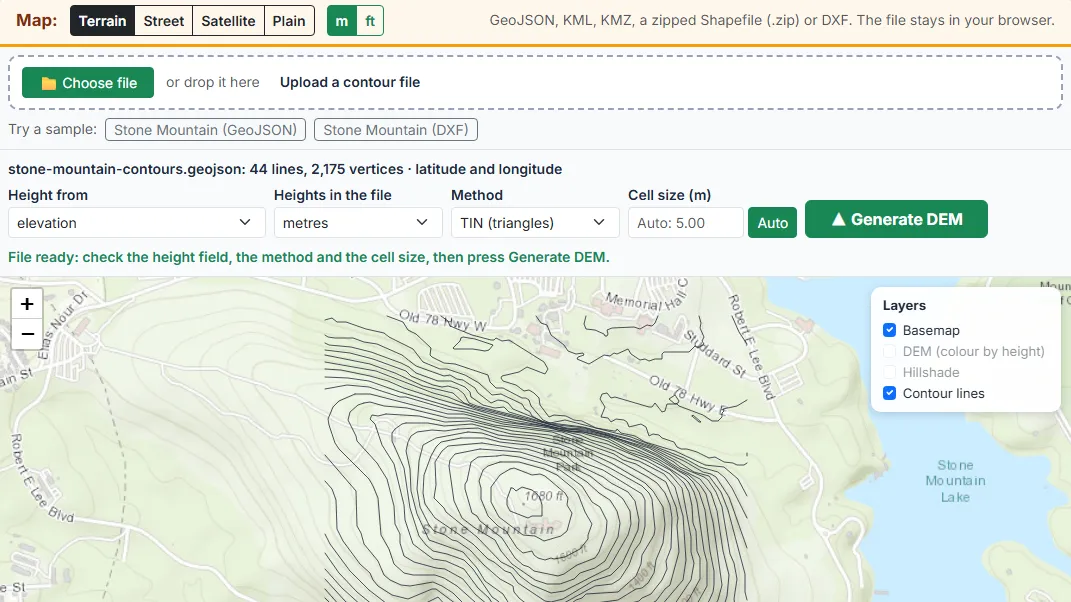Zoom in on the map
This screenshot has height=602, width=1071.
coord(27,303)
